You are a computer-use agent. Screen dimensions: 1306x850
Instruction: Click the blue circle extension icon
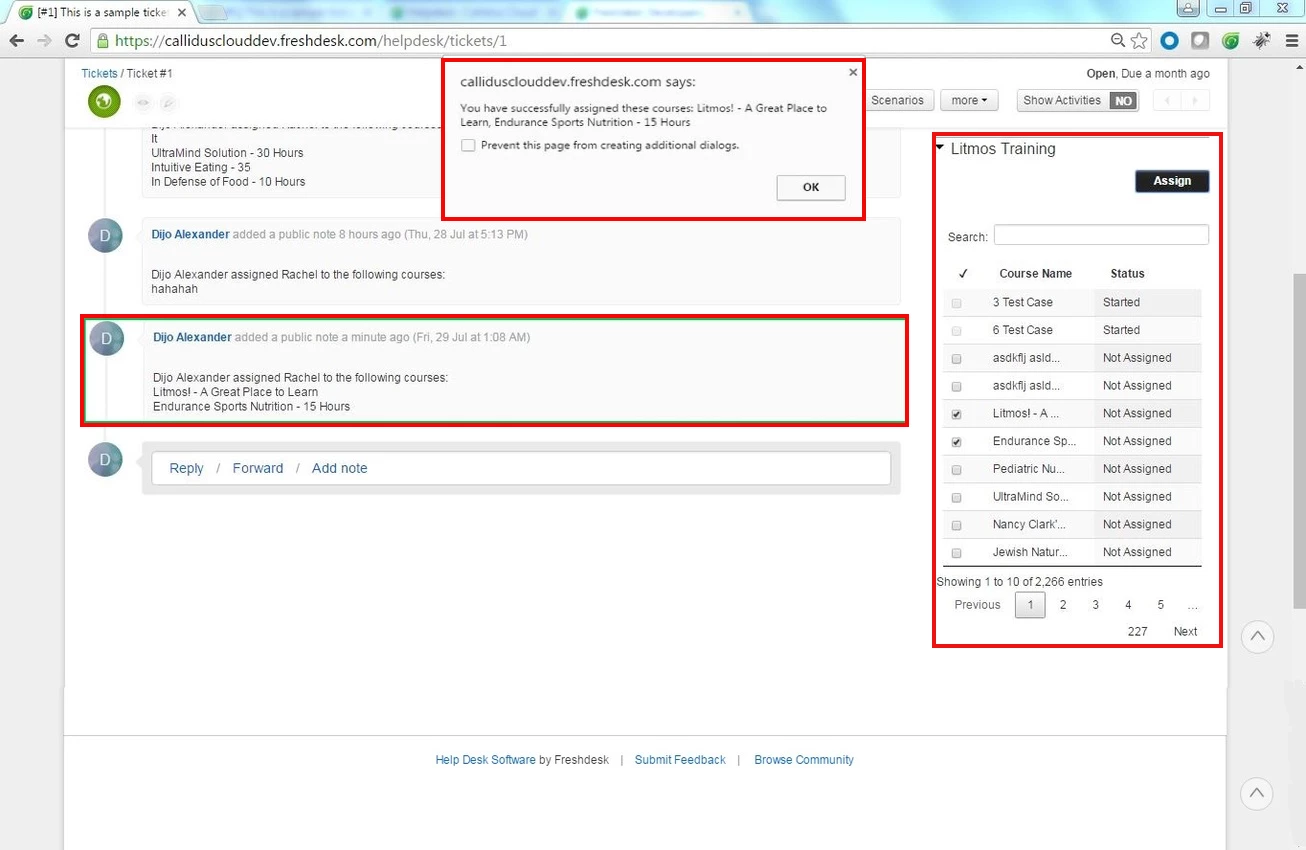pos(1169,41)
